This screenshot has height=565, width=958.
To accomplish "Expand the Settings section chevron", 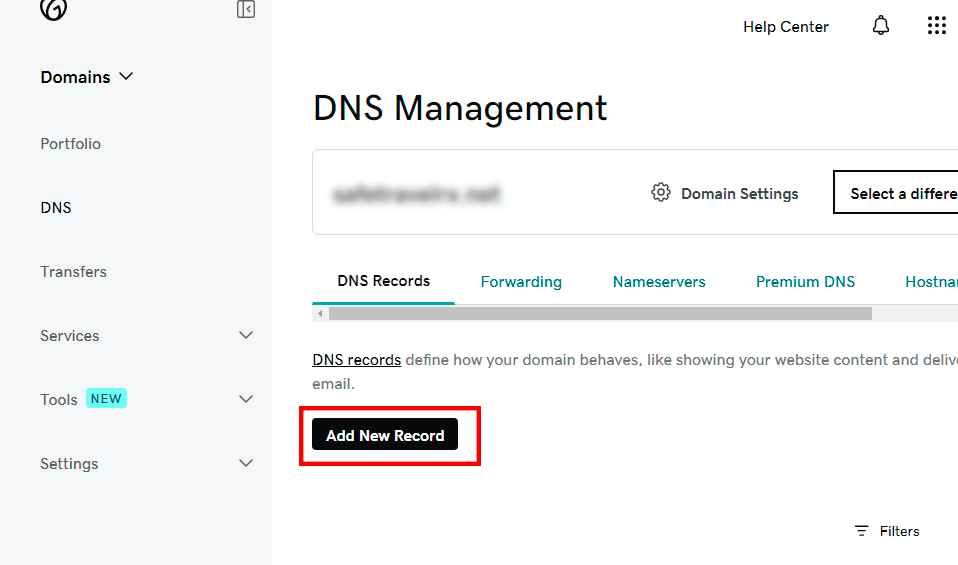I will coord(246,464).
